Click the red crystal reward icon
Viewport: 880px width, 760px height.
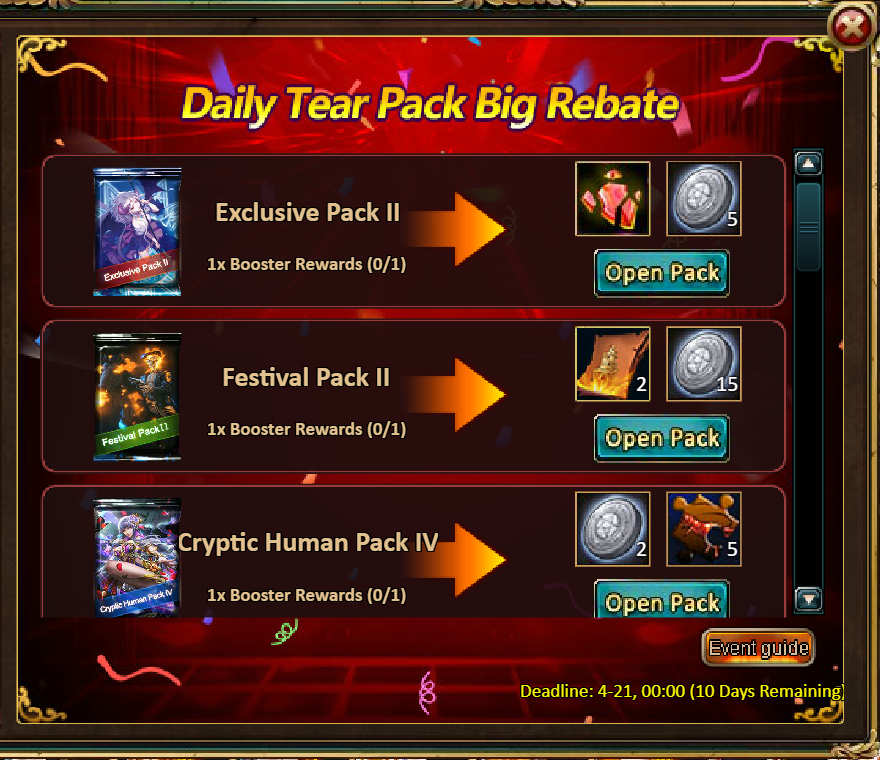[612, 199]
